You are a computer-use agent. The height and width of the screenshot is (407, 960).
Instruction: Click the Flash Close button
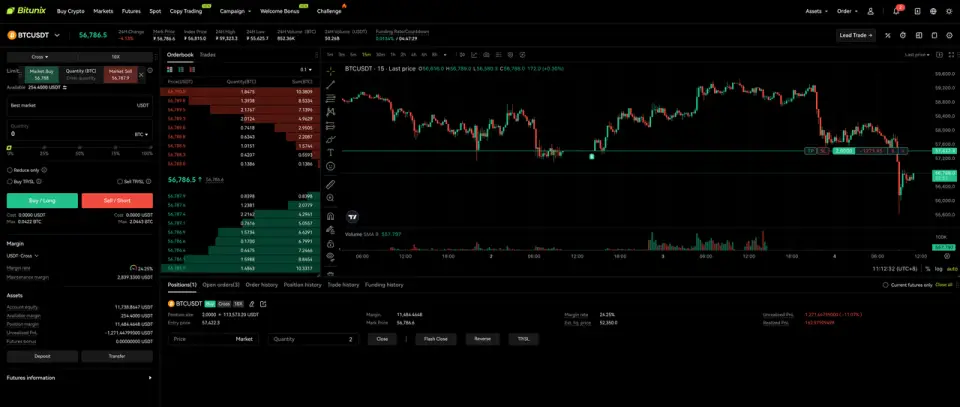435,339
